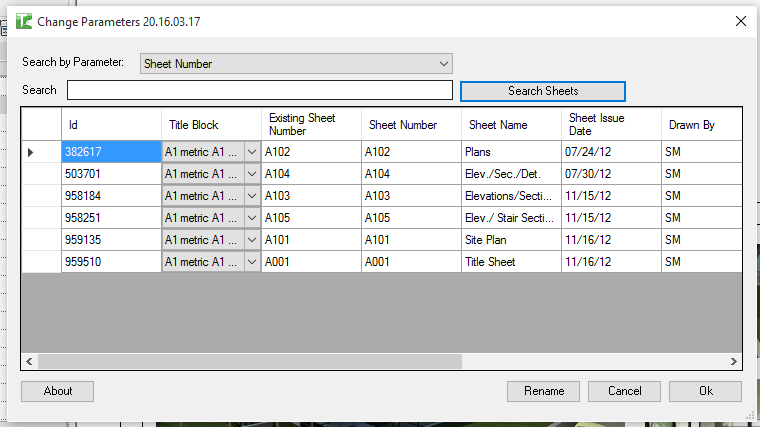Expand Title Block dropdown for row 503701
Screen dimensions: 760x427
tap(252, 174)
